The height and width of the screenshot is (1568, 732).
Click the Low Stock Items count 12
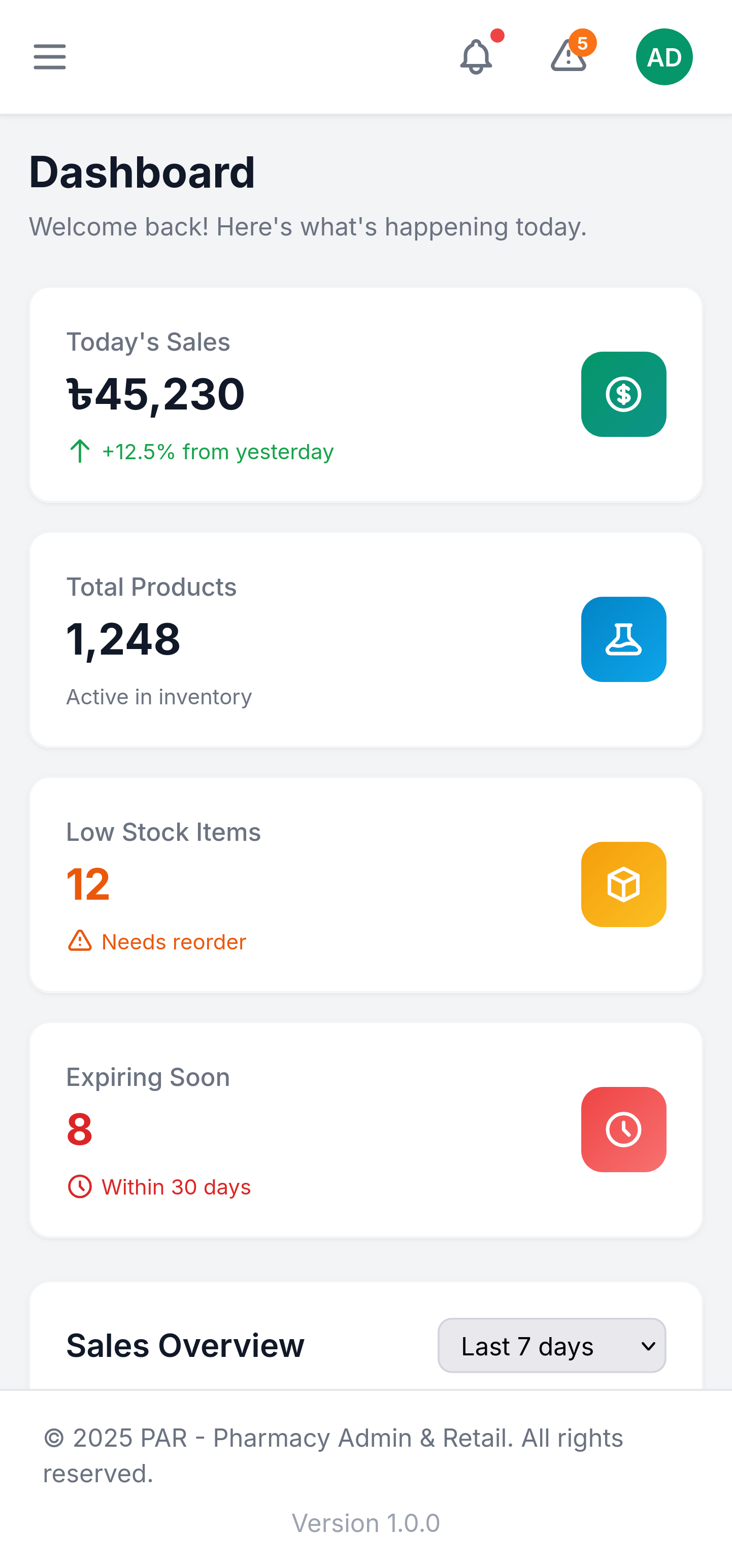point(88,884)
